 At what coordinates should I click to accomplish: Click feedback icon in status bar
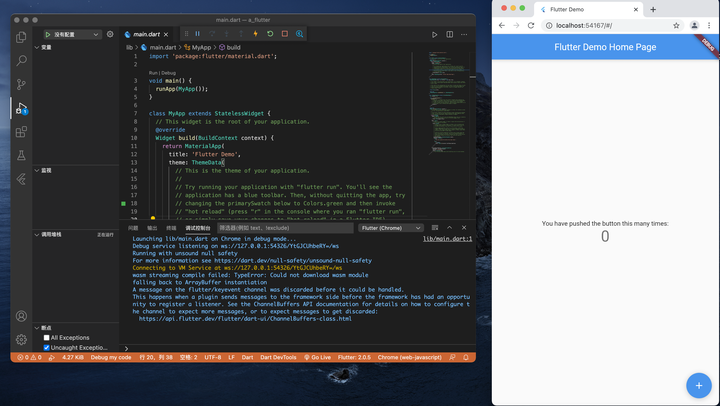point(452,357)
